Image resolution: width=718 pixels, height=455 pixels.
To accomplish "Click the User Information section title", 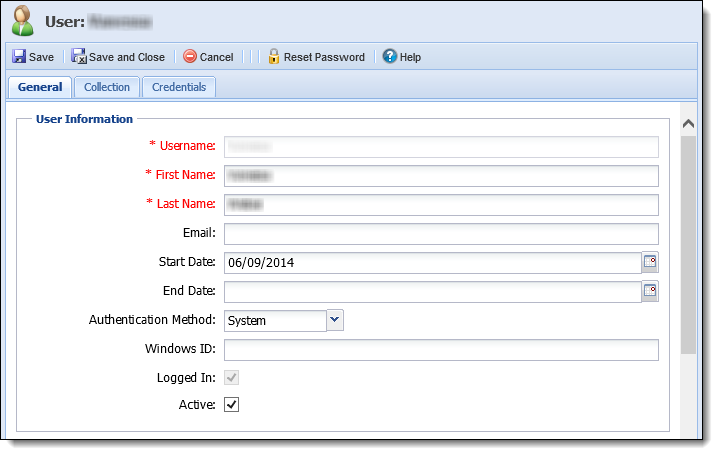I will [84, 119].
